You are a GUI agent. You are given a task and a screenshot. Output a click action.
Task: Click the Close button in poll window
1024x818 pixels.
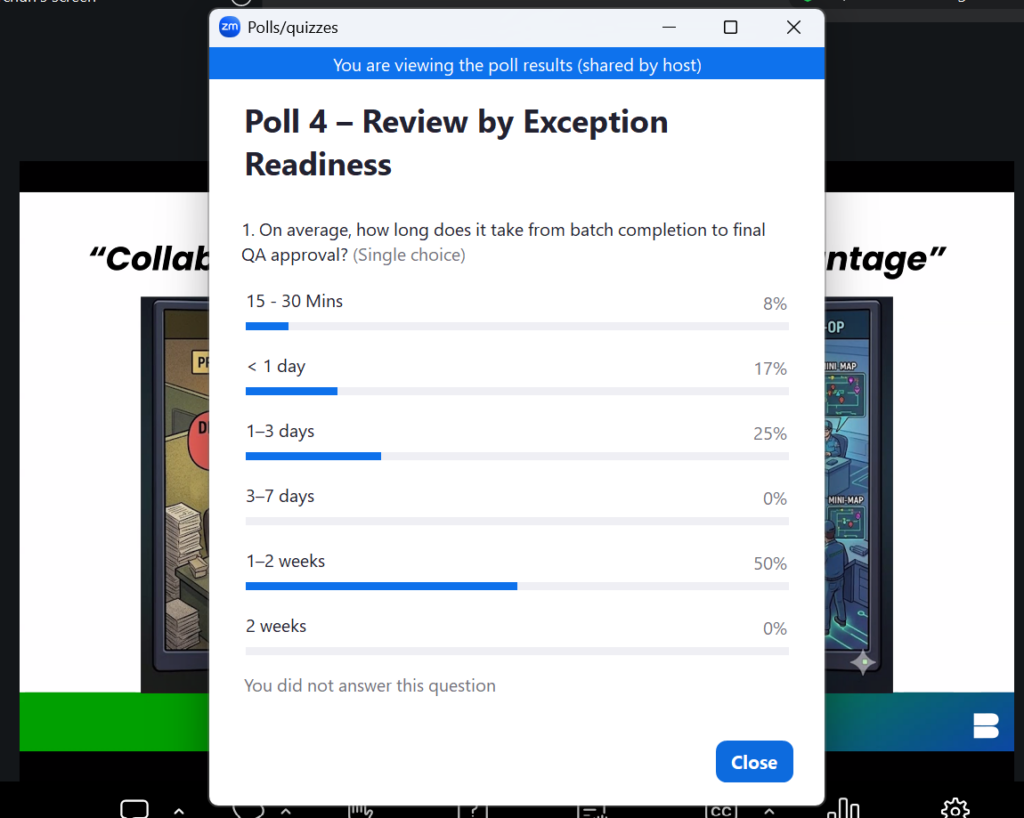[x=754, y=761]
